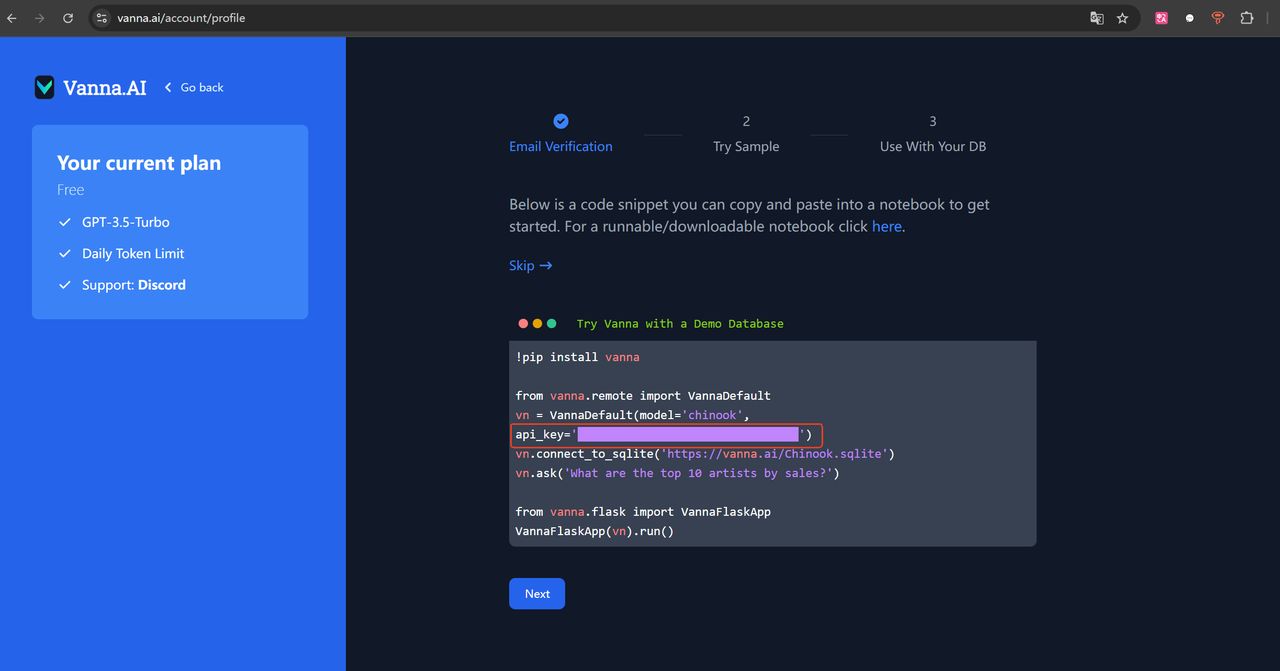Skip this step via Skip link
This screenshot has width=1280, height=671.
[530, 265]
